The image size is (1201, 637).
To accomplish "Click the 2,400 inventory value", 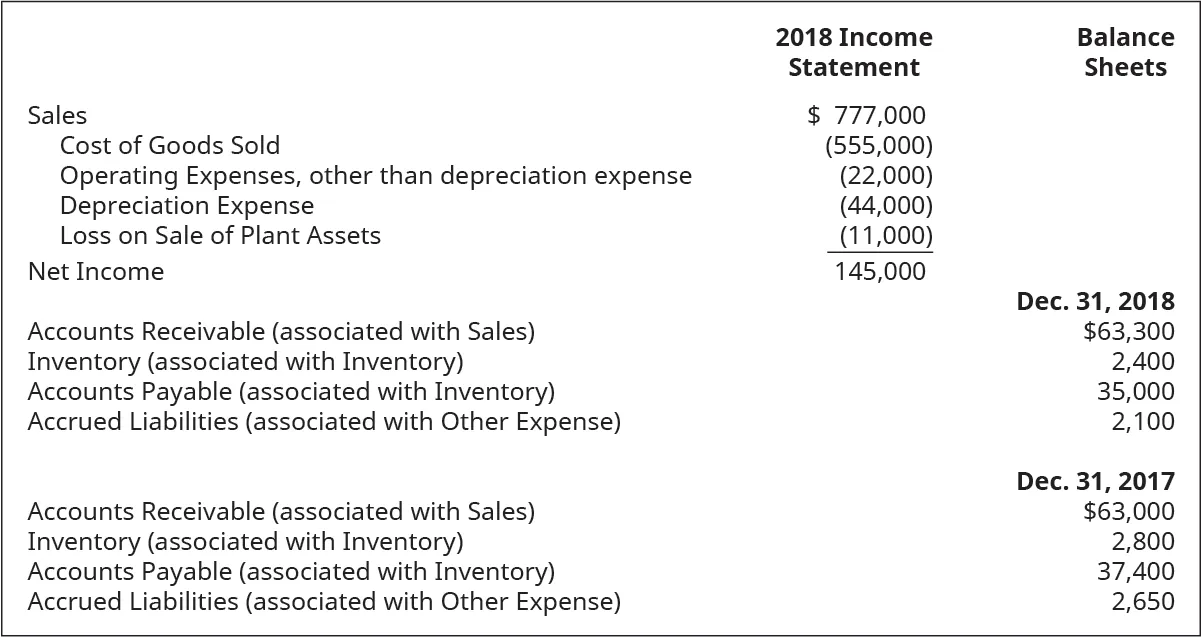I will [x=1143, y=361].
